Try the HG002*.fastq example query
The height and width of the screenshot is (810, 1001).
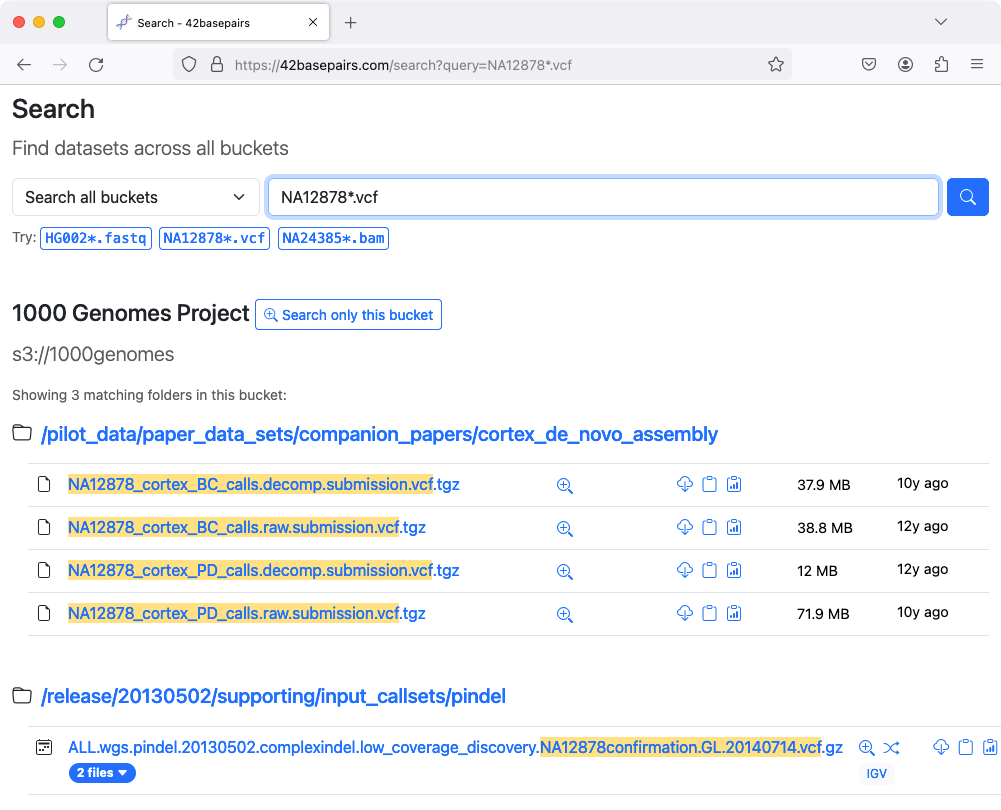coord(96,238)
